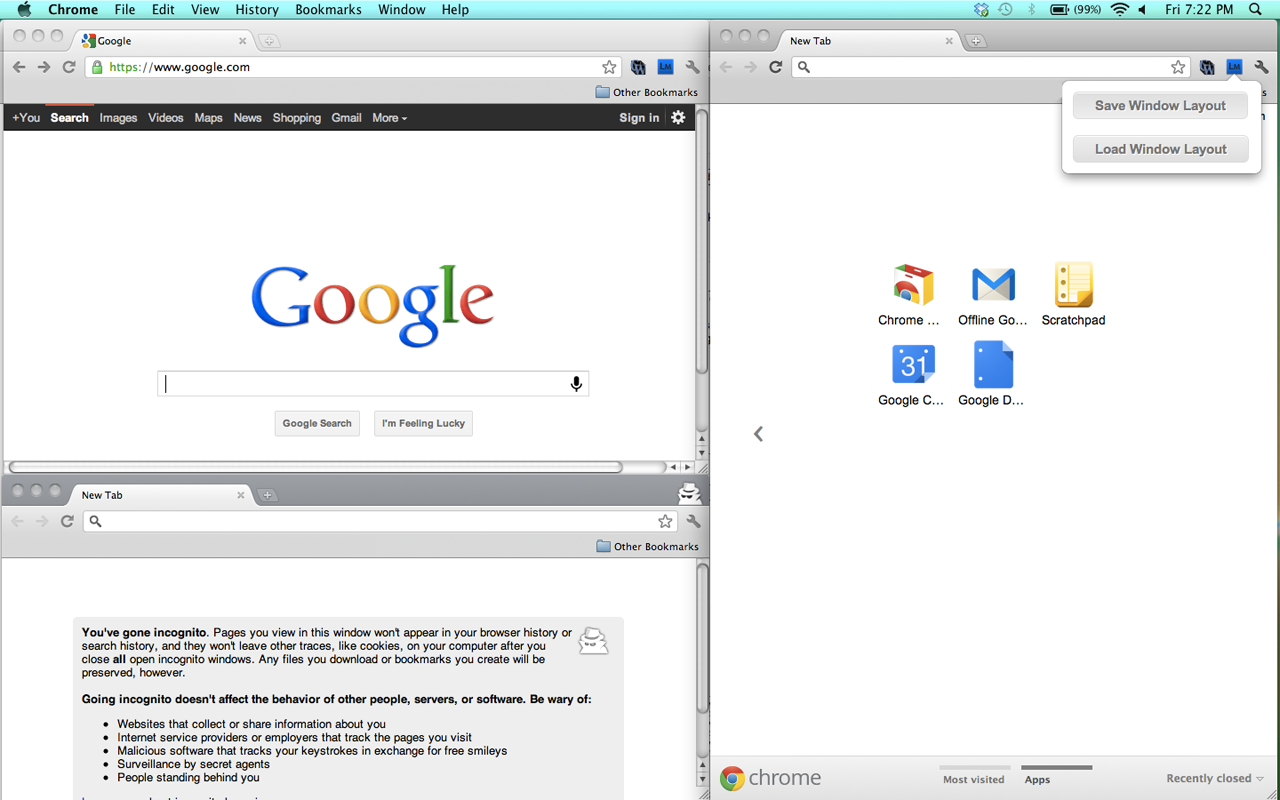Click Sign in on Google page

[x=639, y=118]
